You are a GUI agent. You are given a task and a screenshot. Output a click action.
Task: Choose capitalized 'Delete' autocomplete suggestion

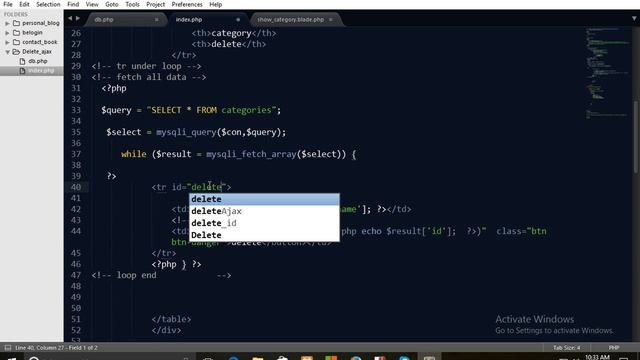[x=264, y=235]
